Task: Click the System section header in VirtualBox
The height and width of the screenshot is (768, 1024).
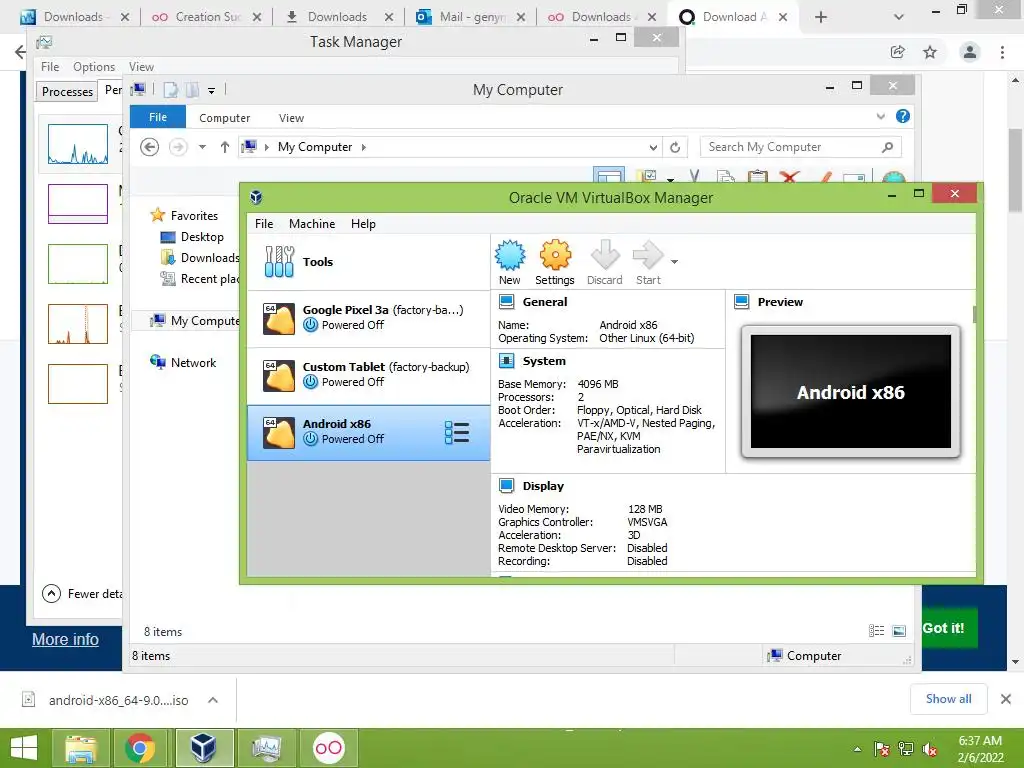Action: click(x=543, y=361)
